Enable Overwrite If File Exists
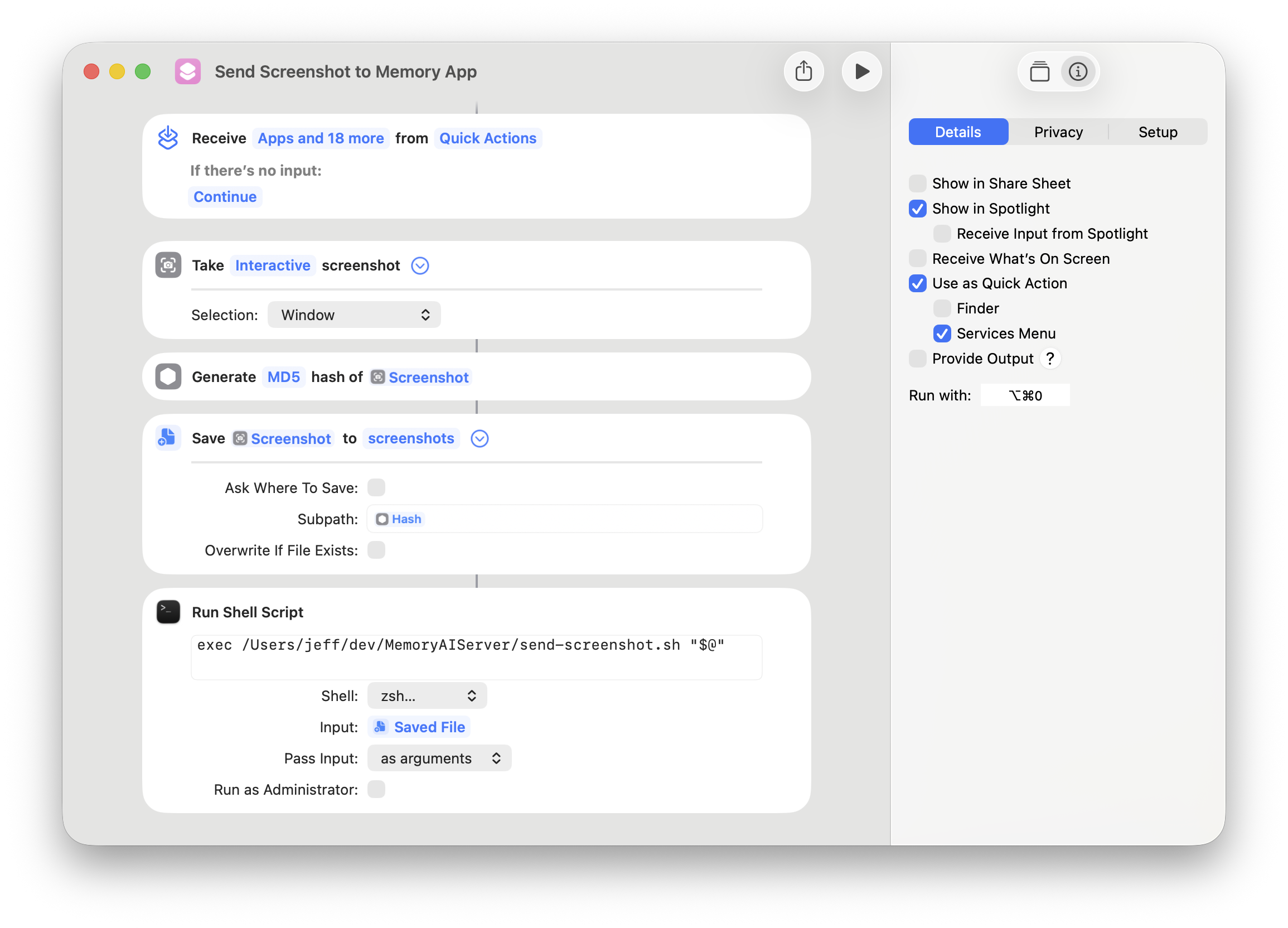Screen dimensions: 1288x928 (x=376, y=550)
